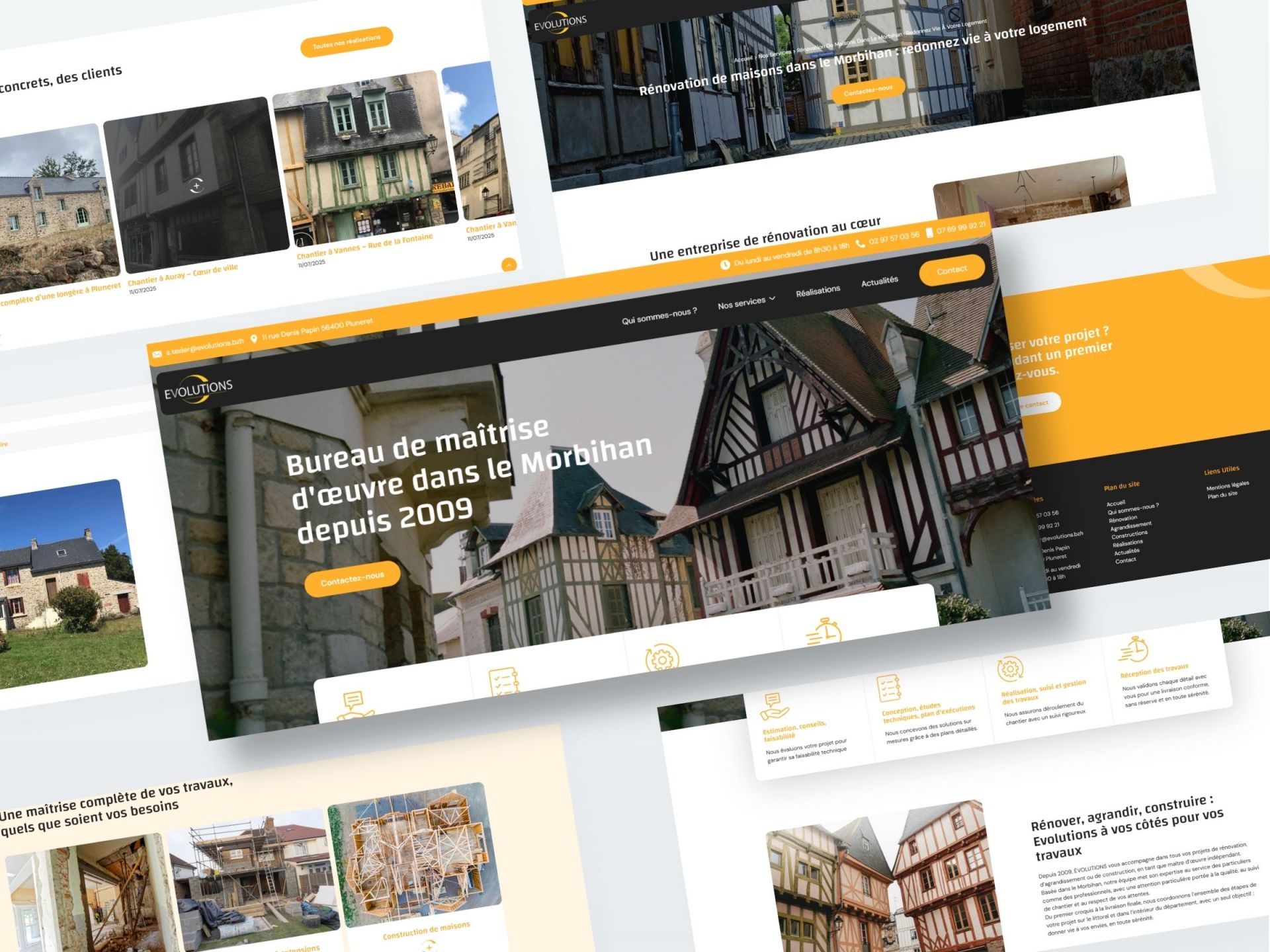This screenshot has height=952, width=1270.
Task: Click the phone number 02 97 57 03 56
Action: [x=894, y=238]
